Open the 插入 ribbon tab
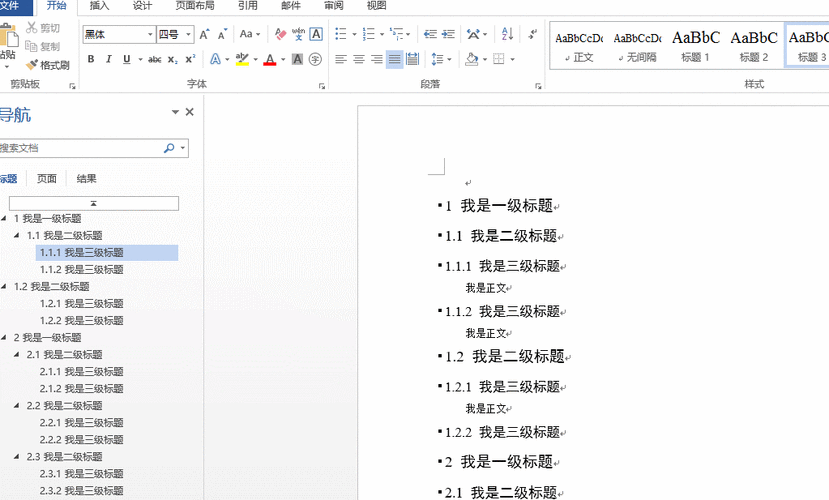 coord(100,5)
